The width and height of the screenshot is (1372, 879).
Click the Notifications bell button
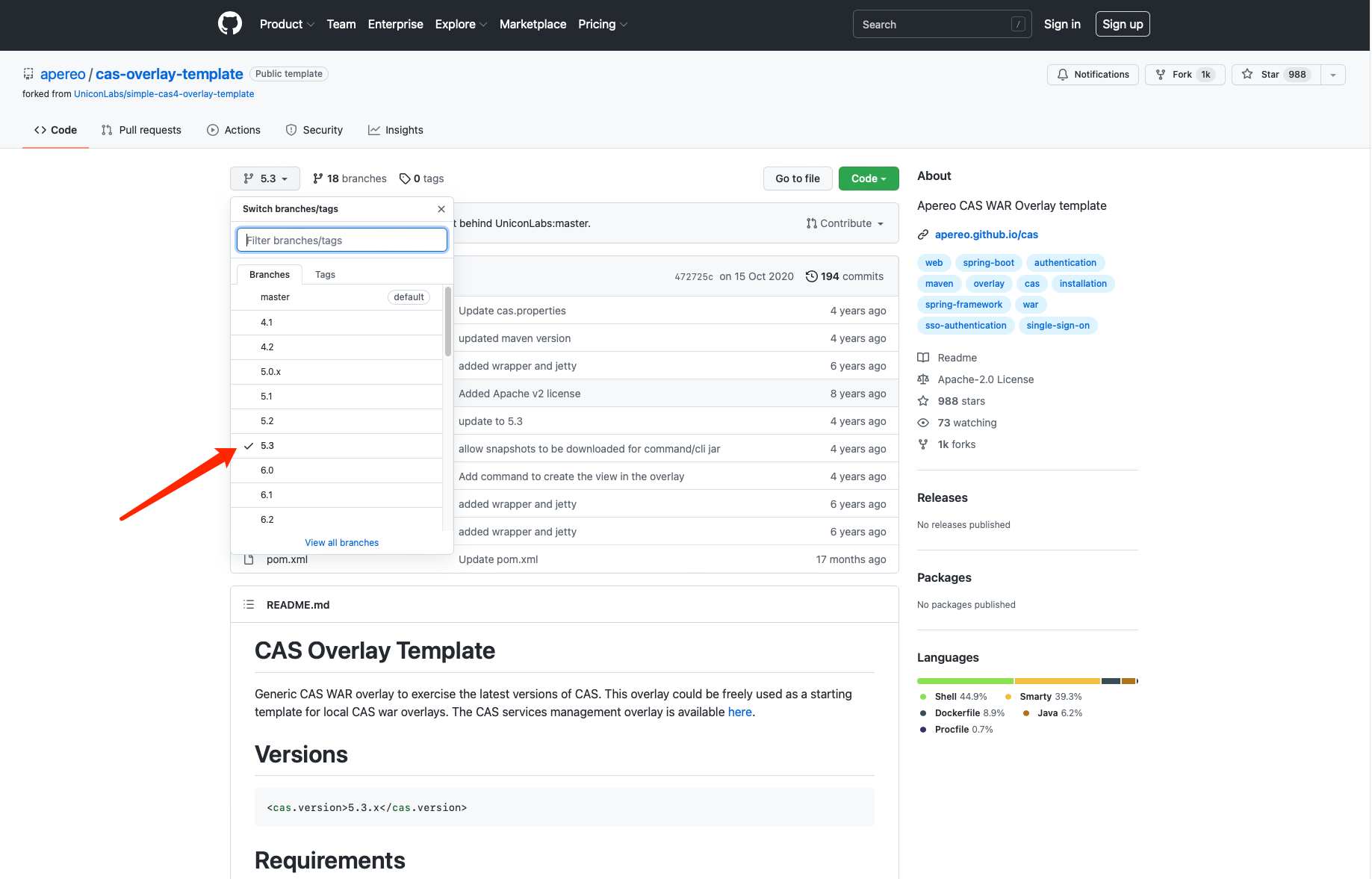(x=1093, y=75)
